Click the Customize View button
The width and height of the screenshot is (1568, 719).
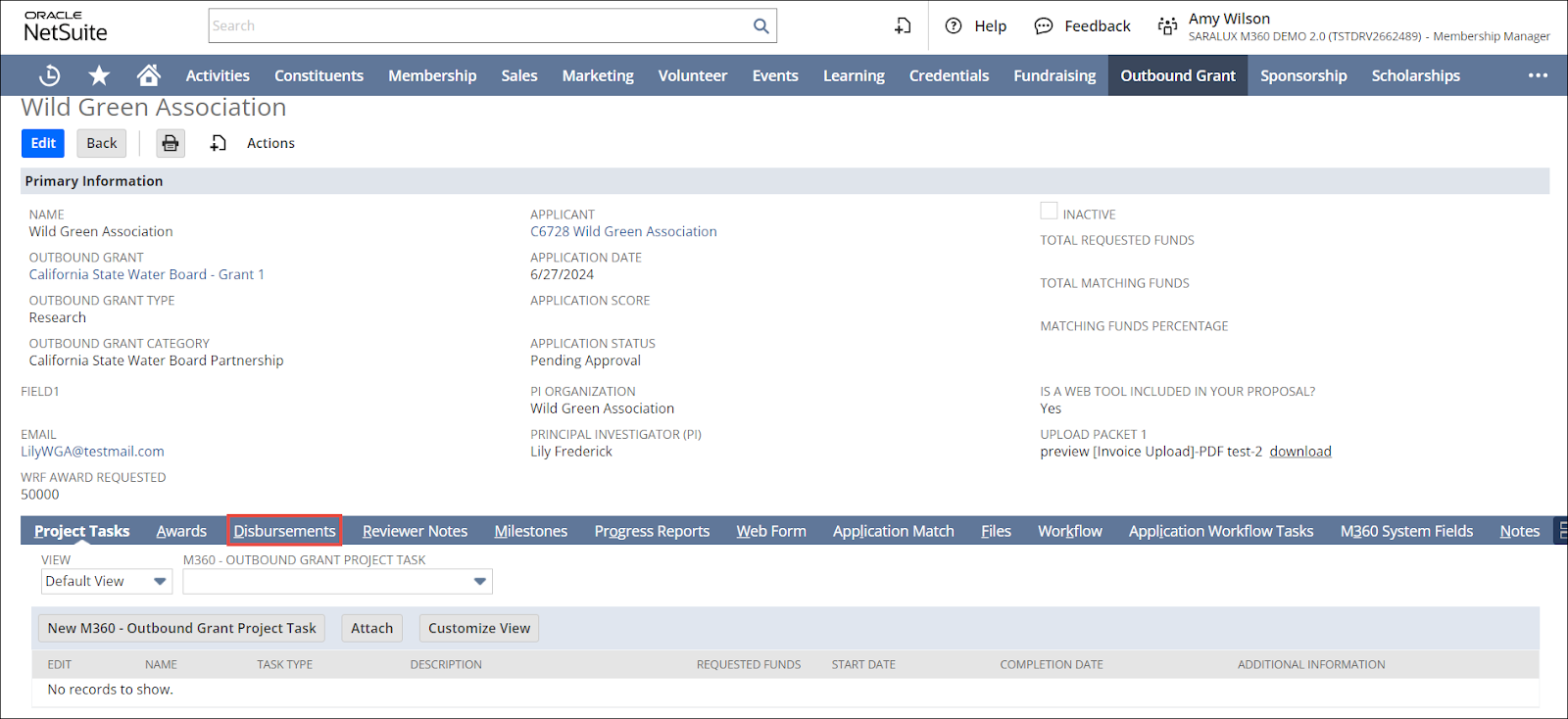click(478, 628)
